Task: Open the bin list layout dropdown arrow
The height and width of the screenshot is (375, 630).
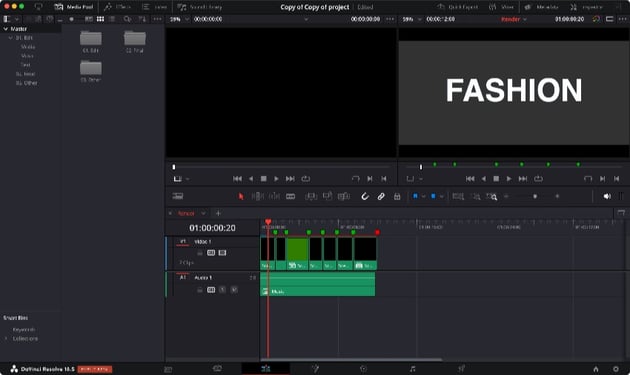Action: click(16, 19)
